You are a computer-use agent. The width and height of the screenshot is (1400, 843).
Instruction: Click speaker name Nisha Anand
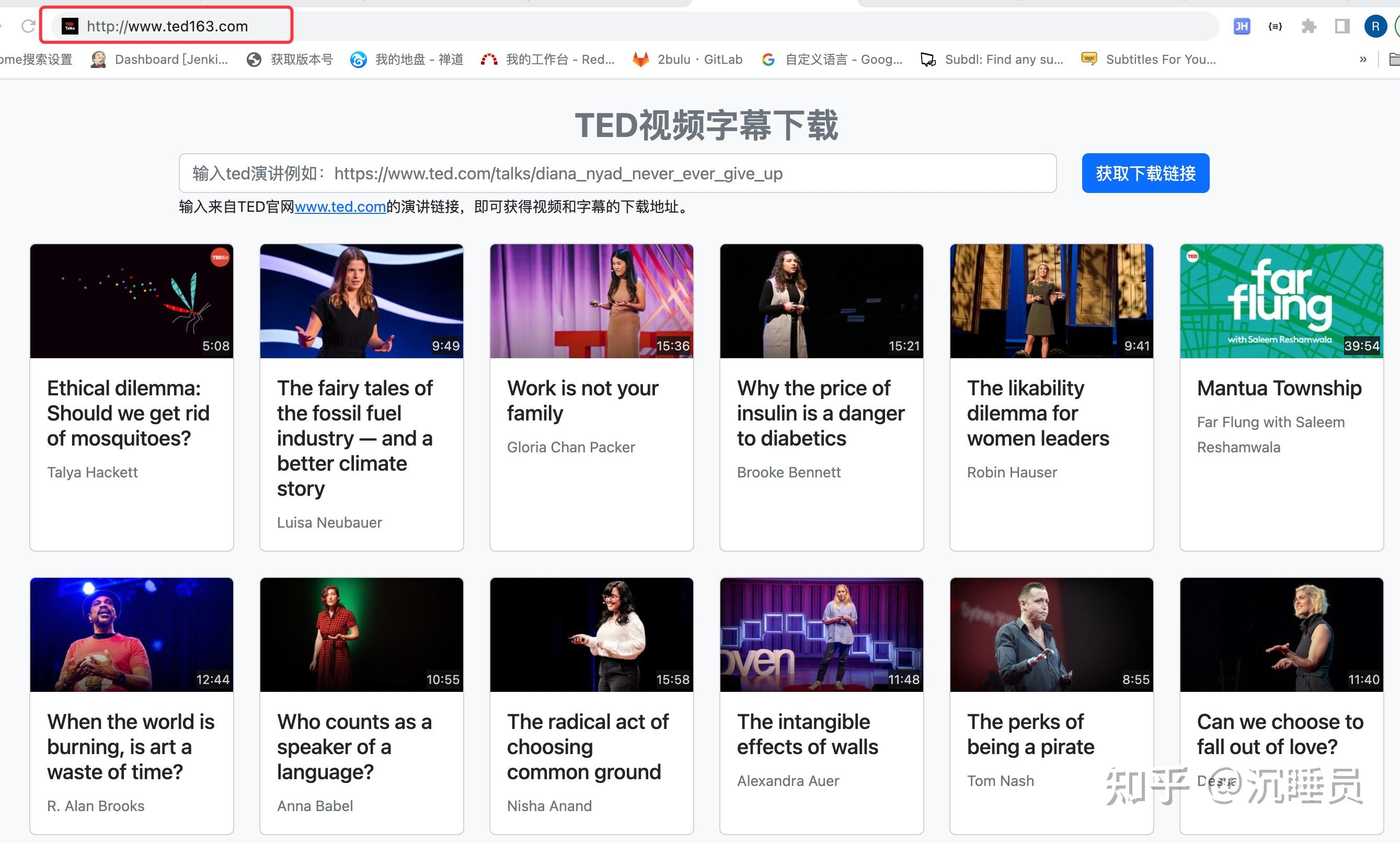tap(549, 805)
